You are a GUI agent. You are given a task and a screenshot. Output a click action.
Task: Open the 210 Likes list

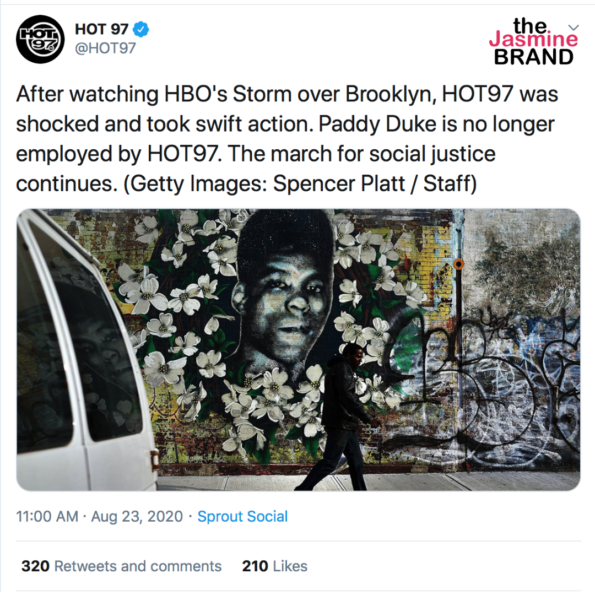click(x=275, y=566)
